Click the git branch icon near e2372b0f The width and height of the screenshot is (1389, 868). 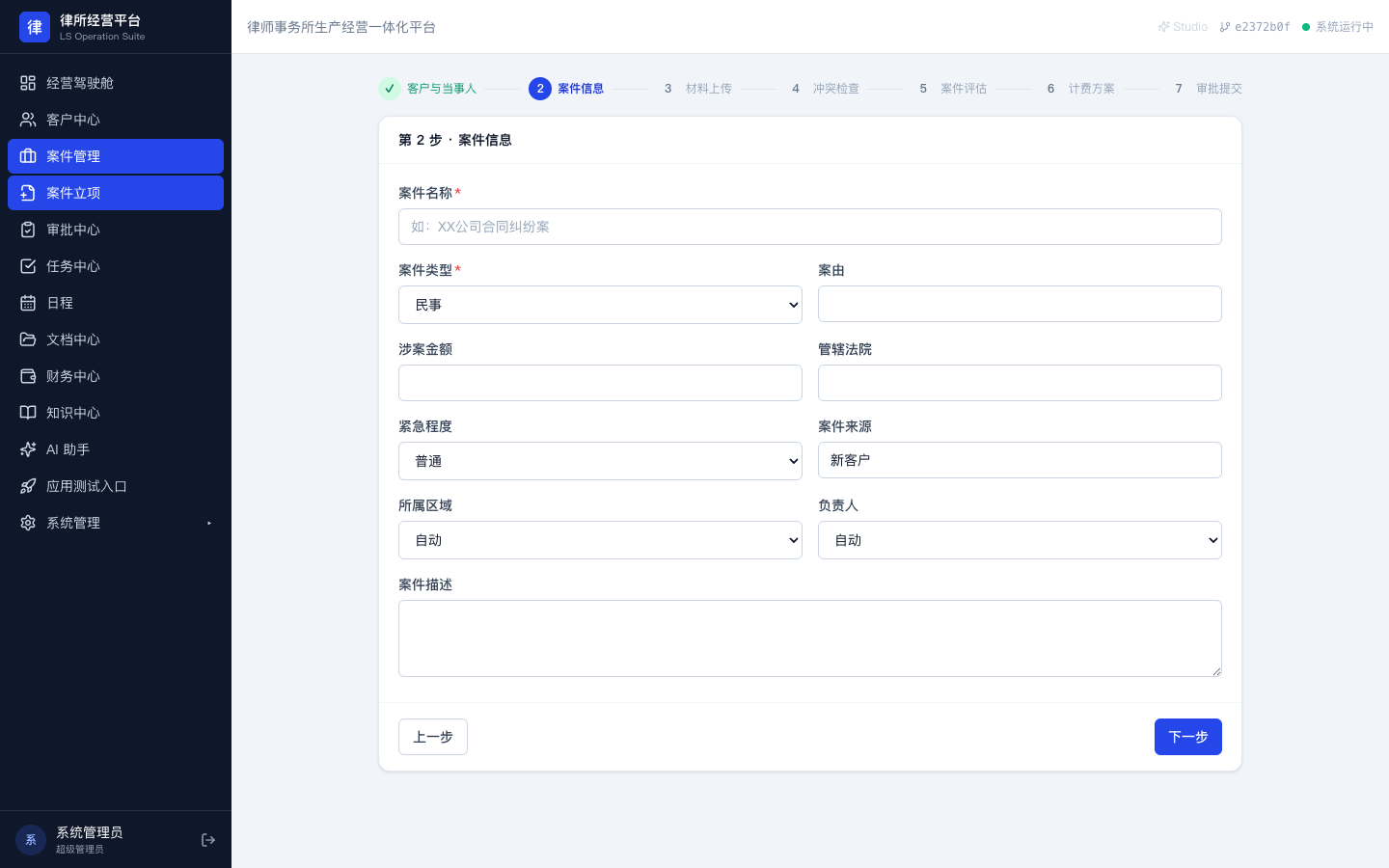pos(1225,27)
